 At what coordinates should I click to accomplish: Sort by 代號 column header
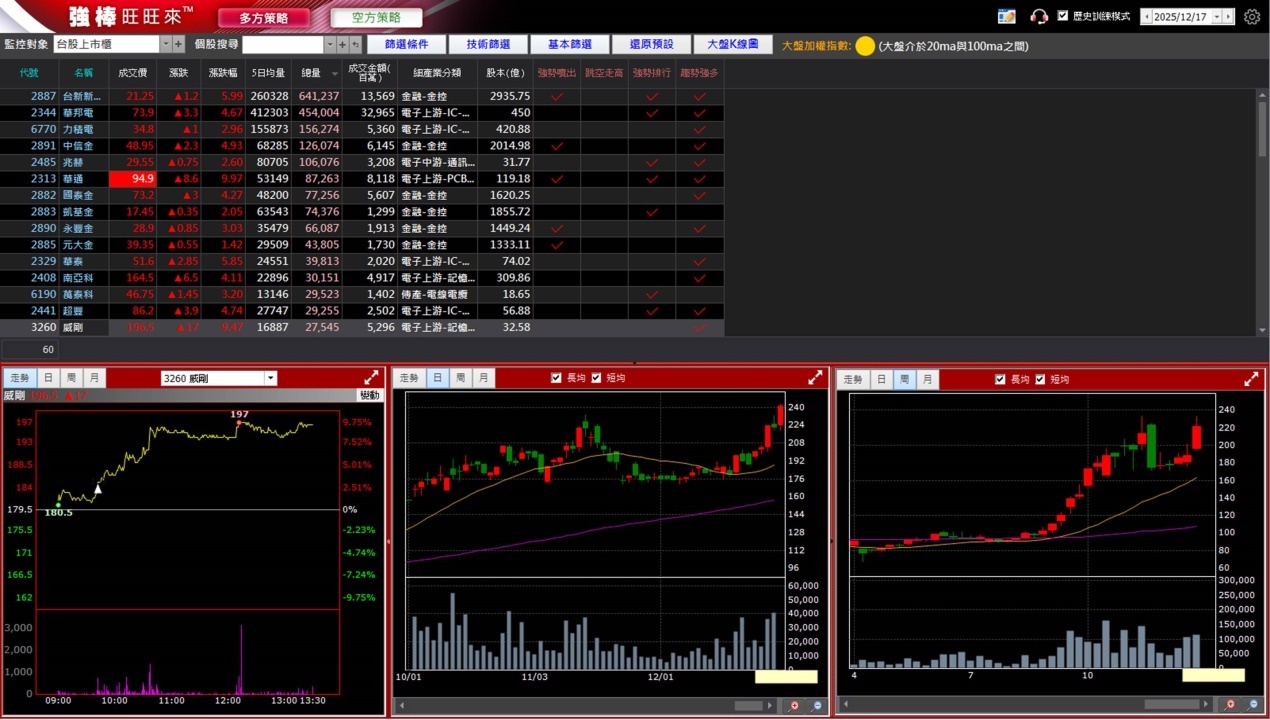click(x=29, y=73)
